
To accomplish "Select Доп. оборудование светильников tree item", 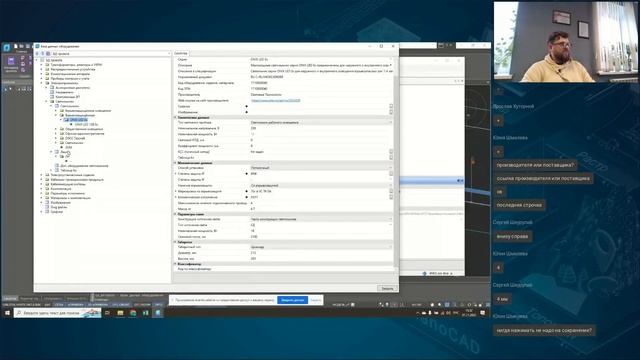I will point(84,166).
